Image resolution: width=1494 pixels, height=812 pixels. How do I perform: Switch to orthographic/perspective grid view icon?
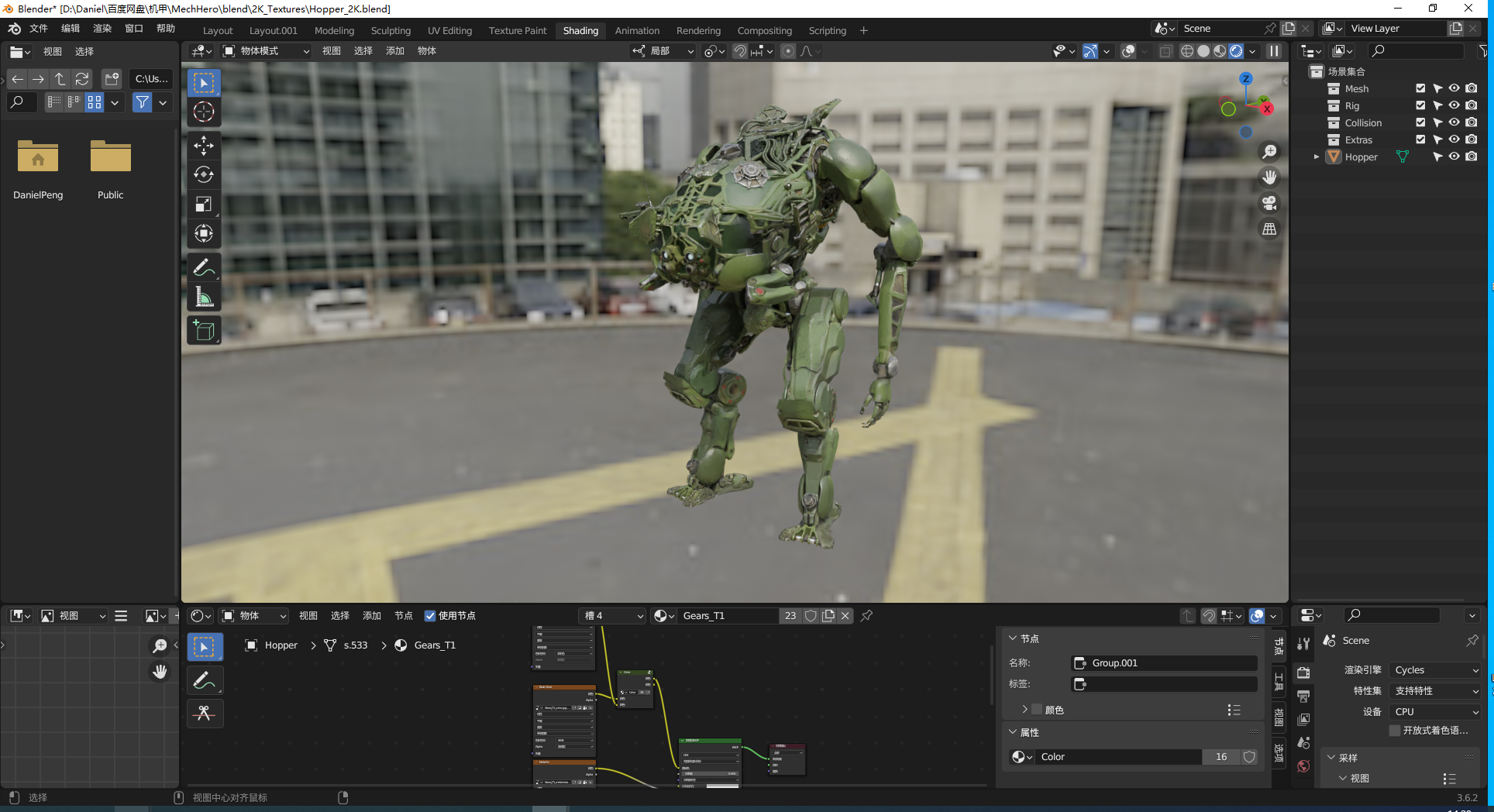1269,229
